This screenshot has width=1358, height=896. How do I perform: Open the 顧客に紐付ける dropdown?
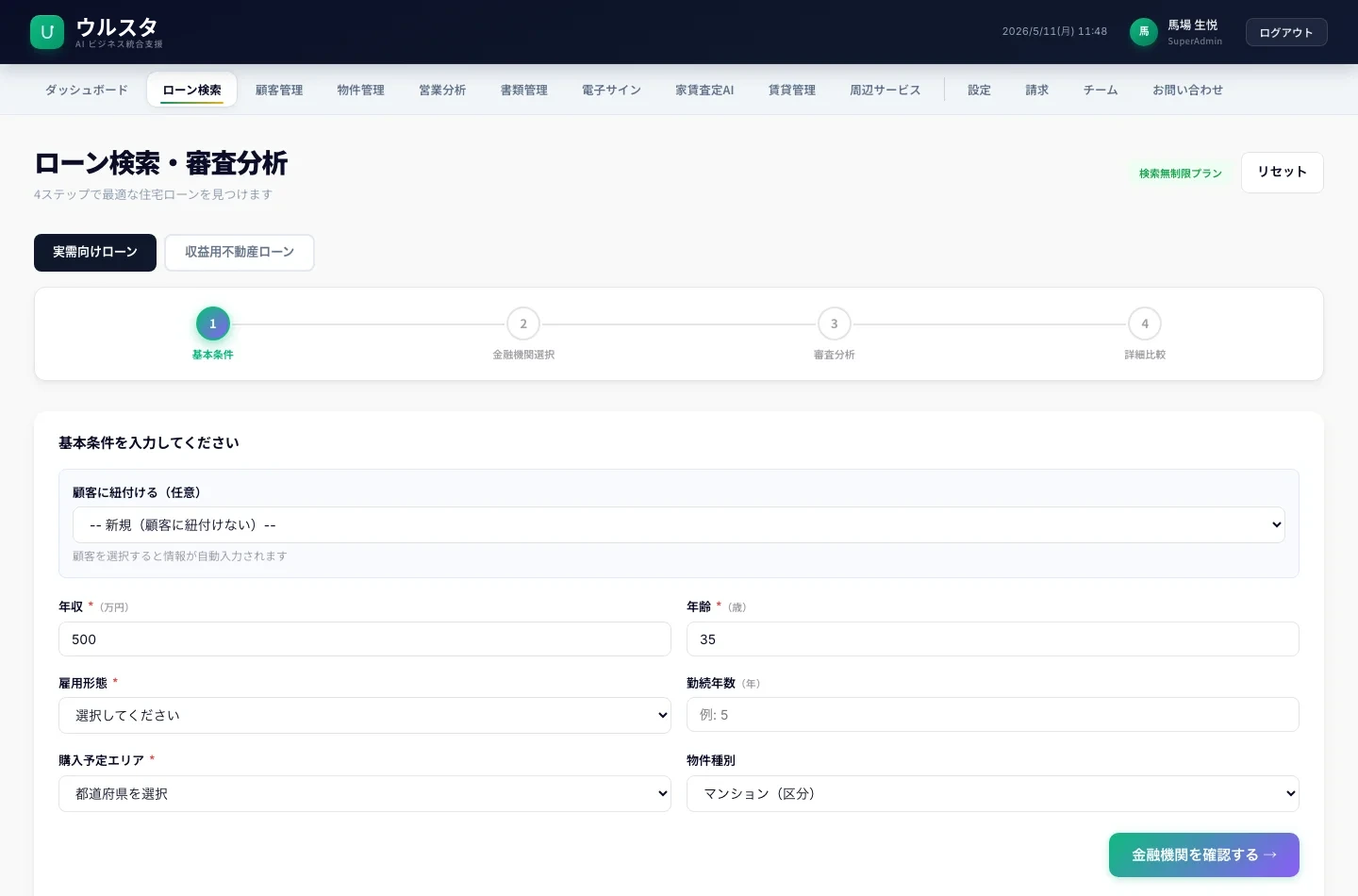click(x=679, y=524)
